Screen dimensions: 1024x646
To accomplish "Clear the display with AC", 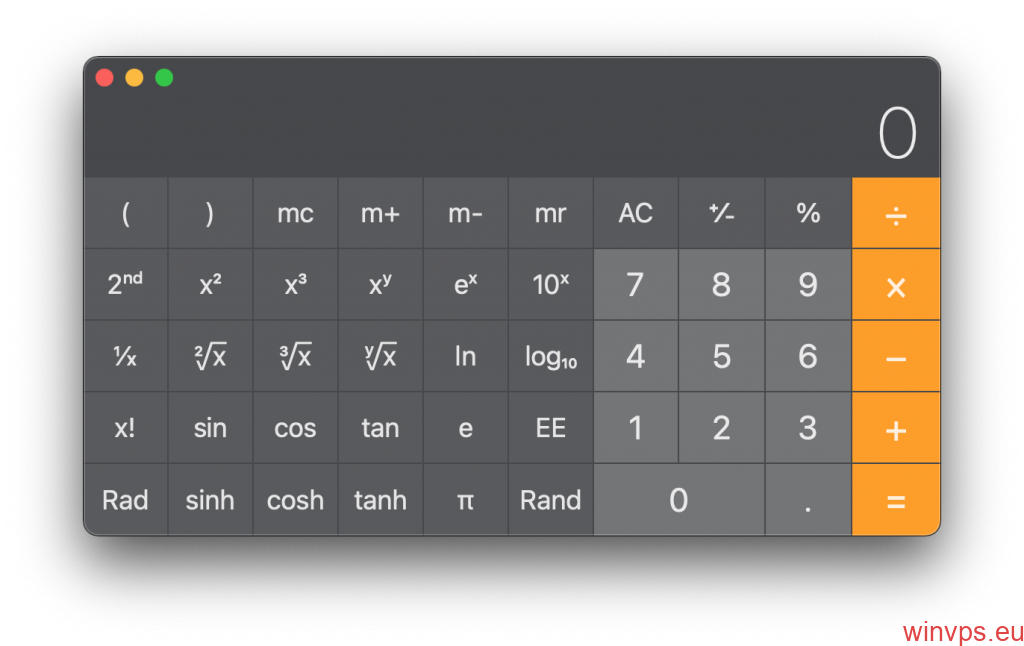I will pos(635,213).
